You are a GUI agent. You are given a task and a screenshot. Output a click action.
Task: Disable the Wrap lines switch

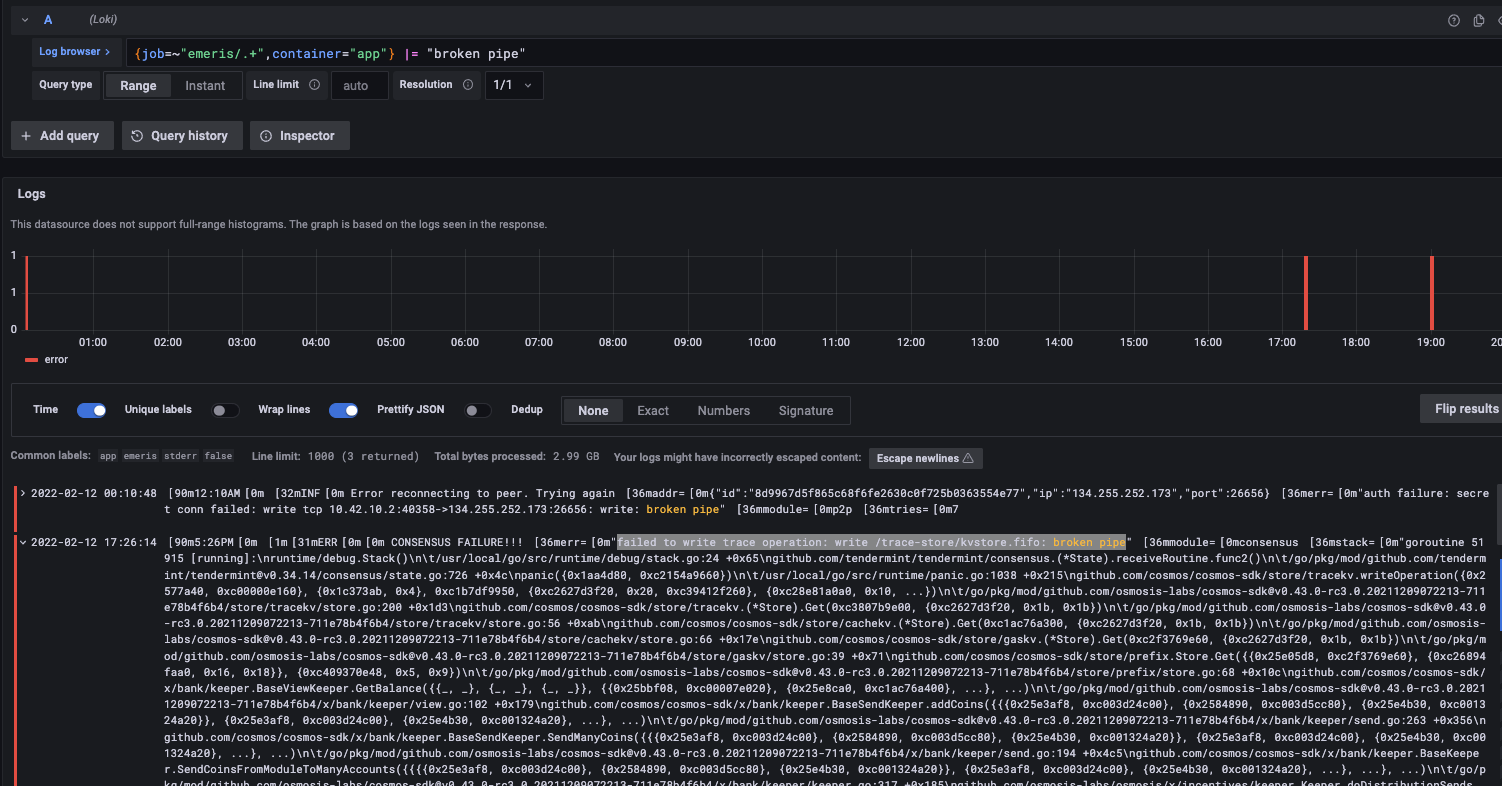(x=344, y=410)
